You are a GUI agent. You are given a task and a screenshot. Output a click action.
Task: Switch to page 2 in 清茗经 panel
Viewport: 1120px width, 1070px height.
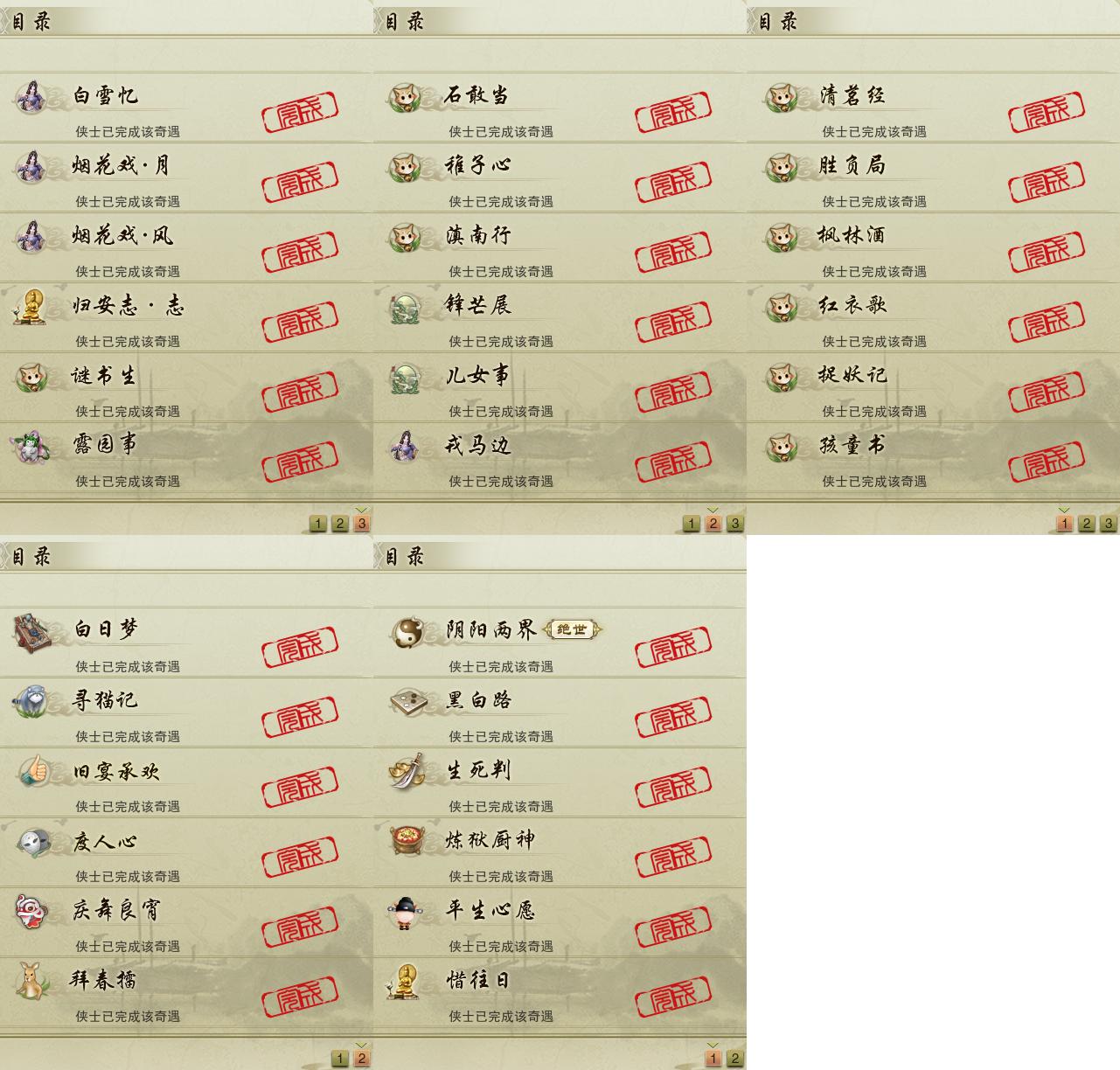click(x=1087, y=524)
